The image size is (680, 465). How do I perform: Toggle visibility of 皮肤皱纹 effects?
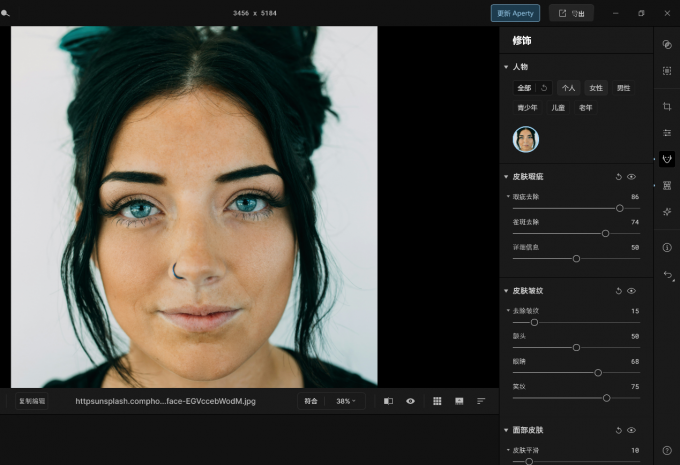pos(631,291)
